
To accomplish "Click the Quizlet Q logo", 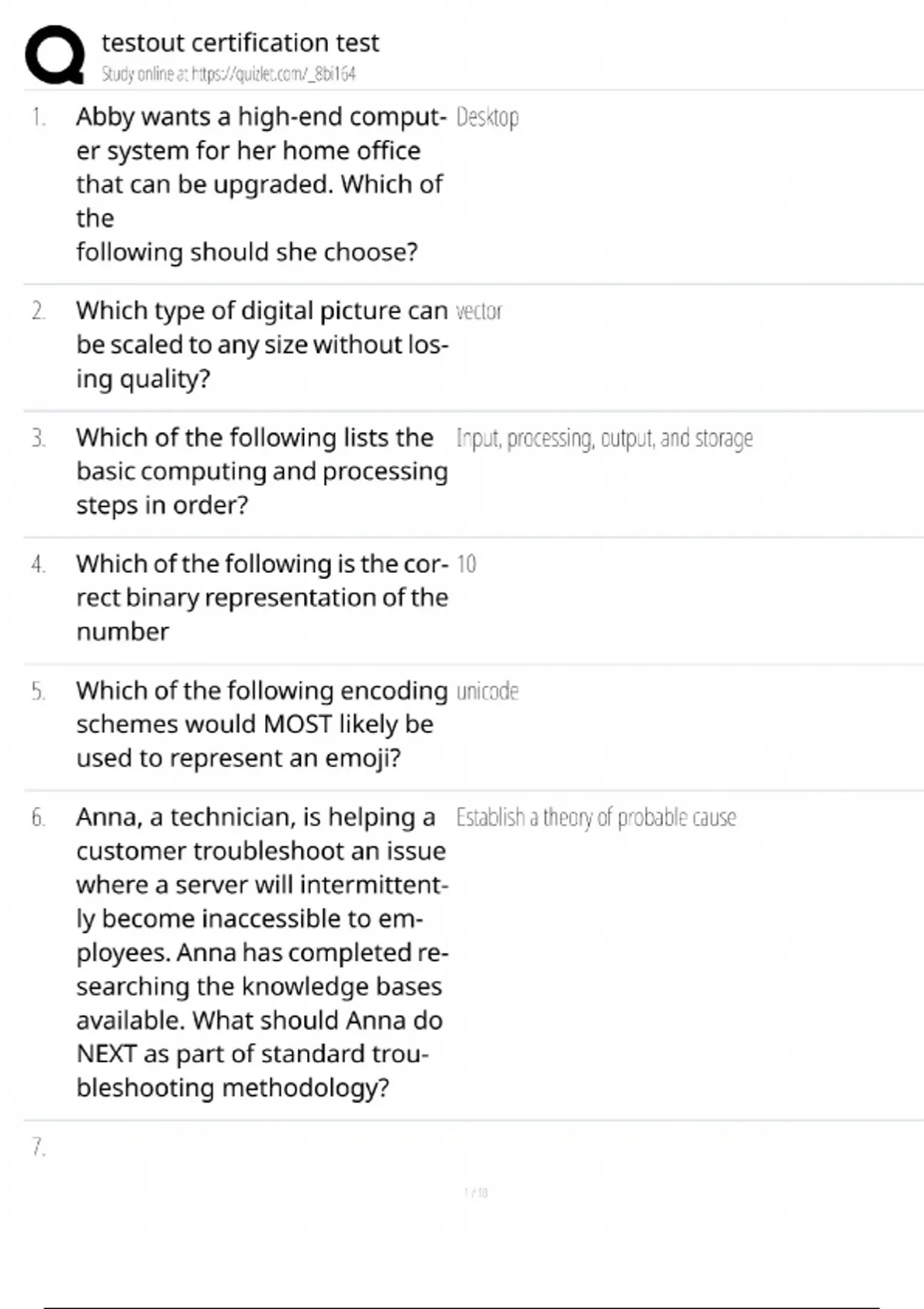I will pyautogui.click(x=55, y=54).
